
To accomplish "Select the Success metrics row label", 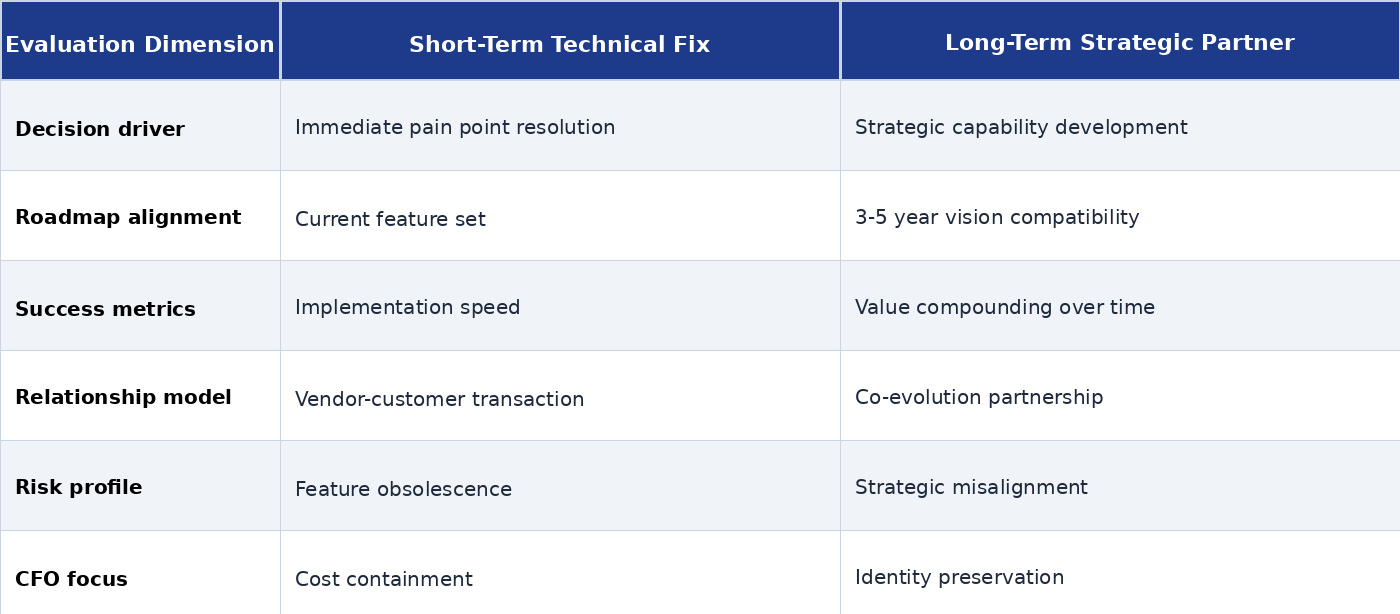I will click(x=105, y=310).
